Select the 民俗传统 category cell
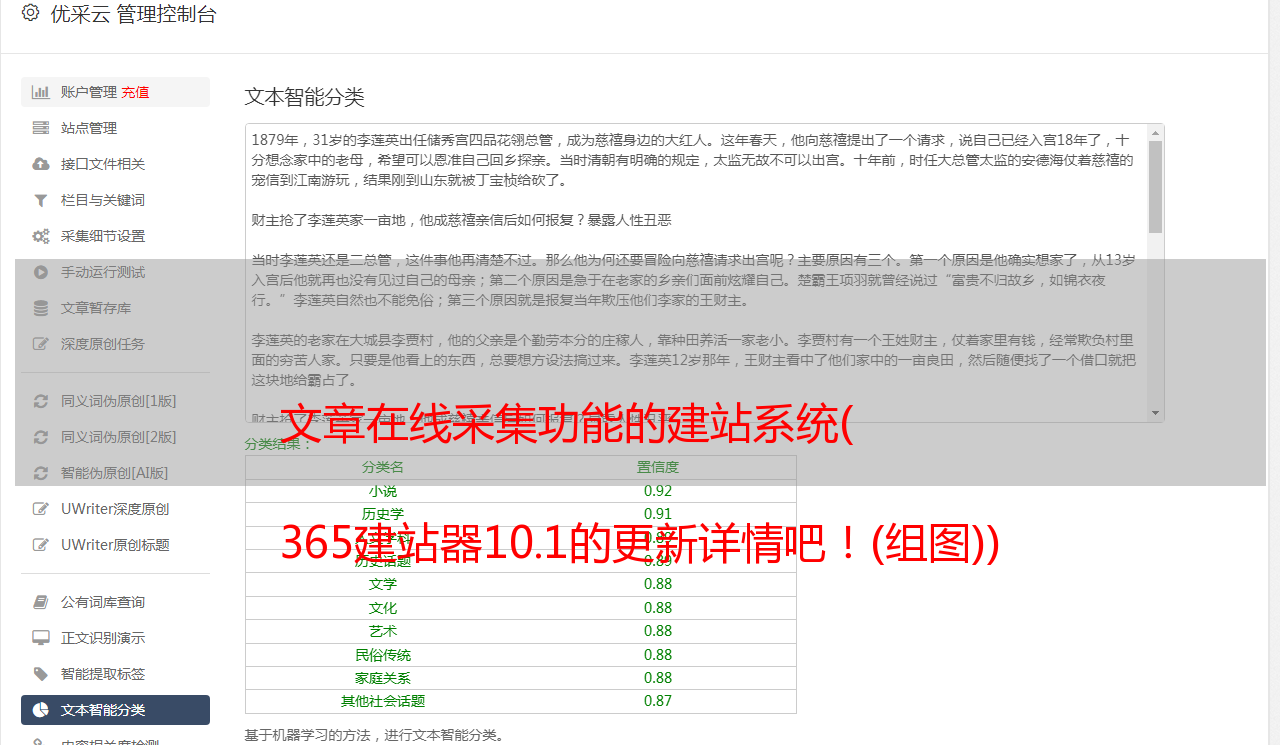1280x745 pixels. click(383, 655)
